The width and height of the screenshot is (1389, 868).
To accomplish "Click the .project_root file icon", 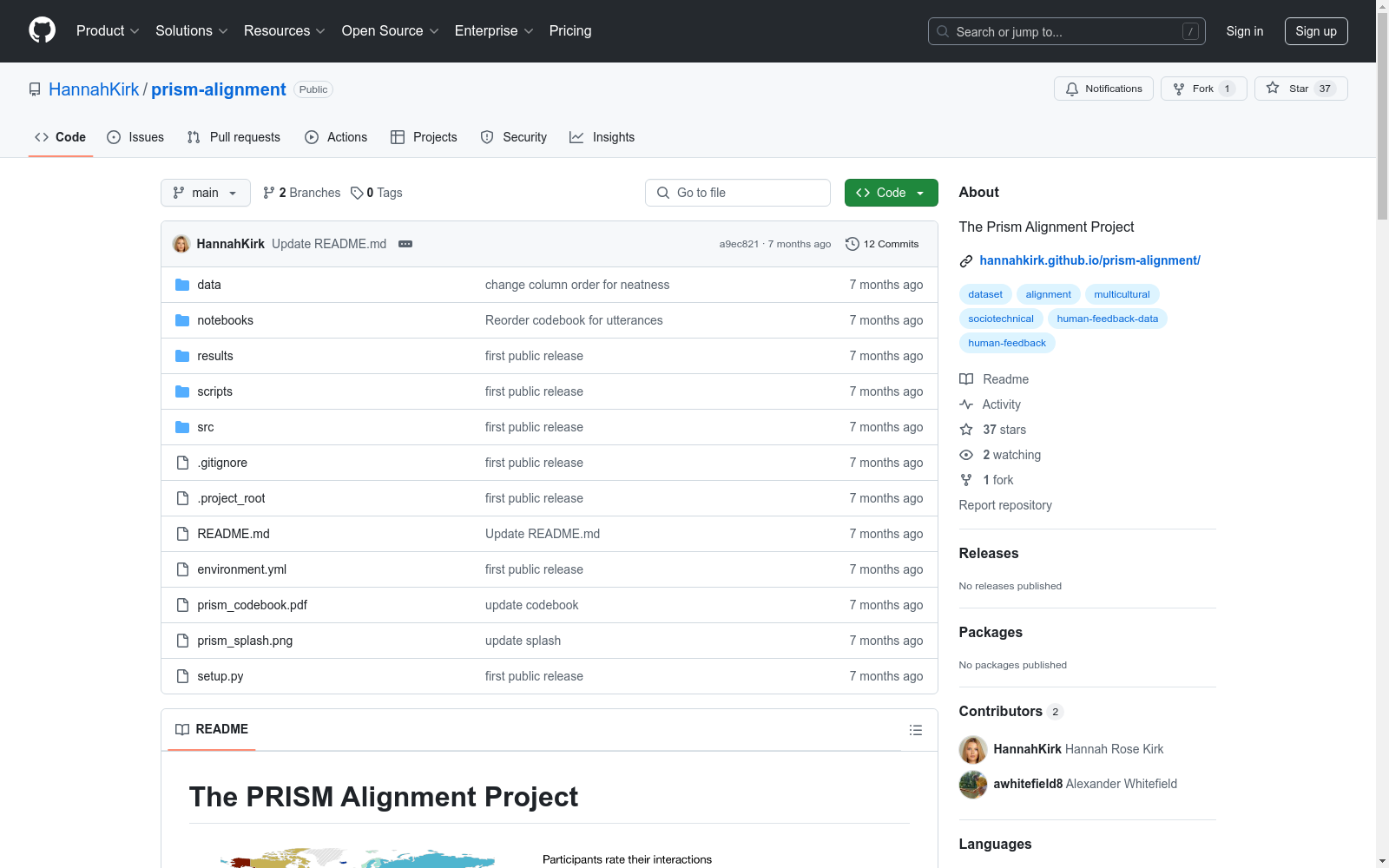I will click(182, 498).
